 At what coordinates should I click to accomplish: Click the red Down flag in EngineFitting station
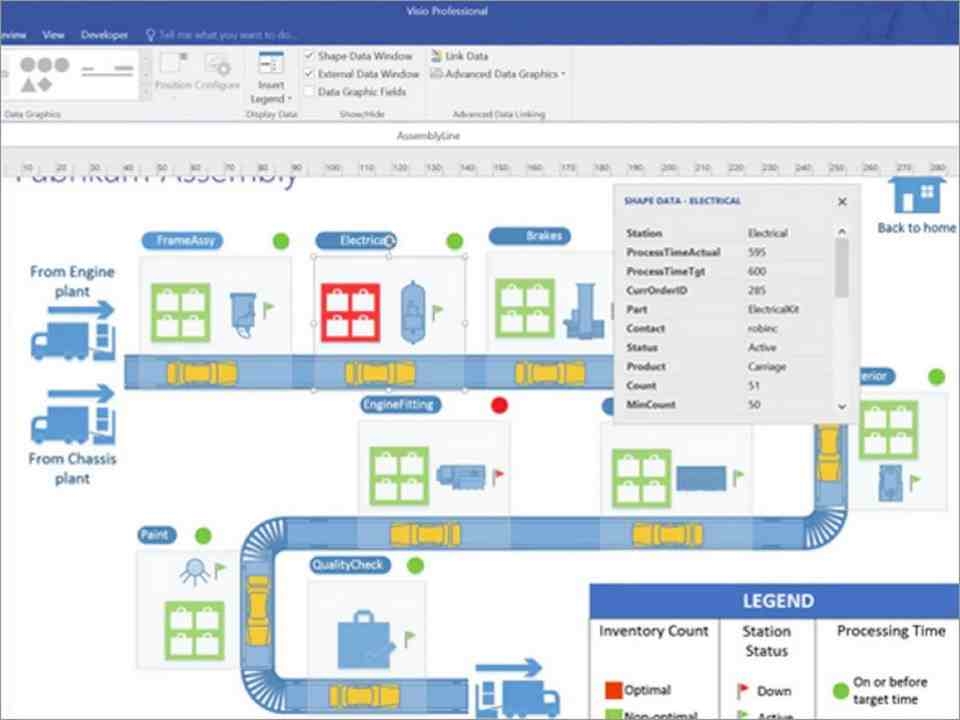[x=498, y=476]
